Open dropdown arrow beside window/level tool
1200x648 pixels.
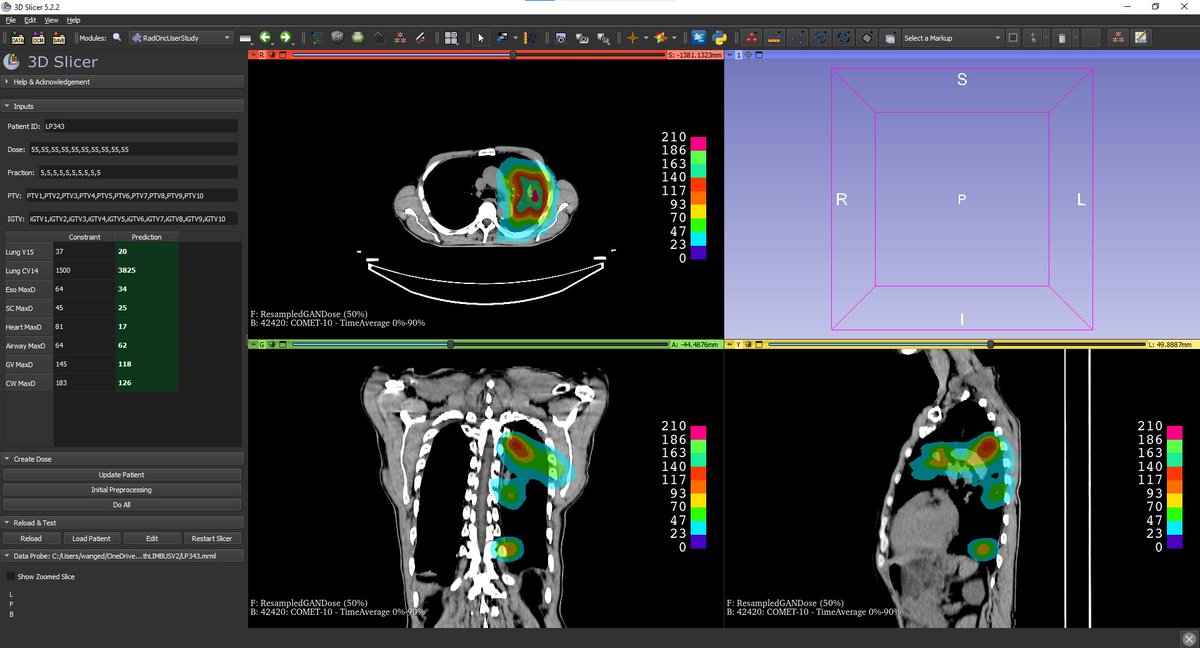tap(515, 37)
